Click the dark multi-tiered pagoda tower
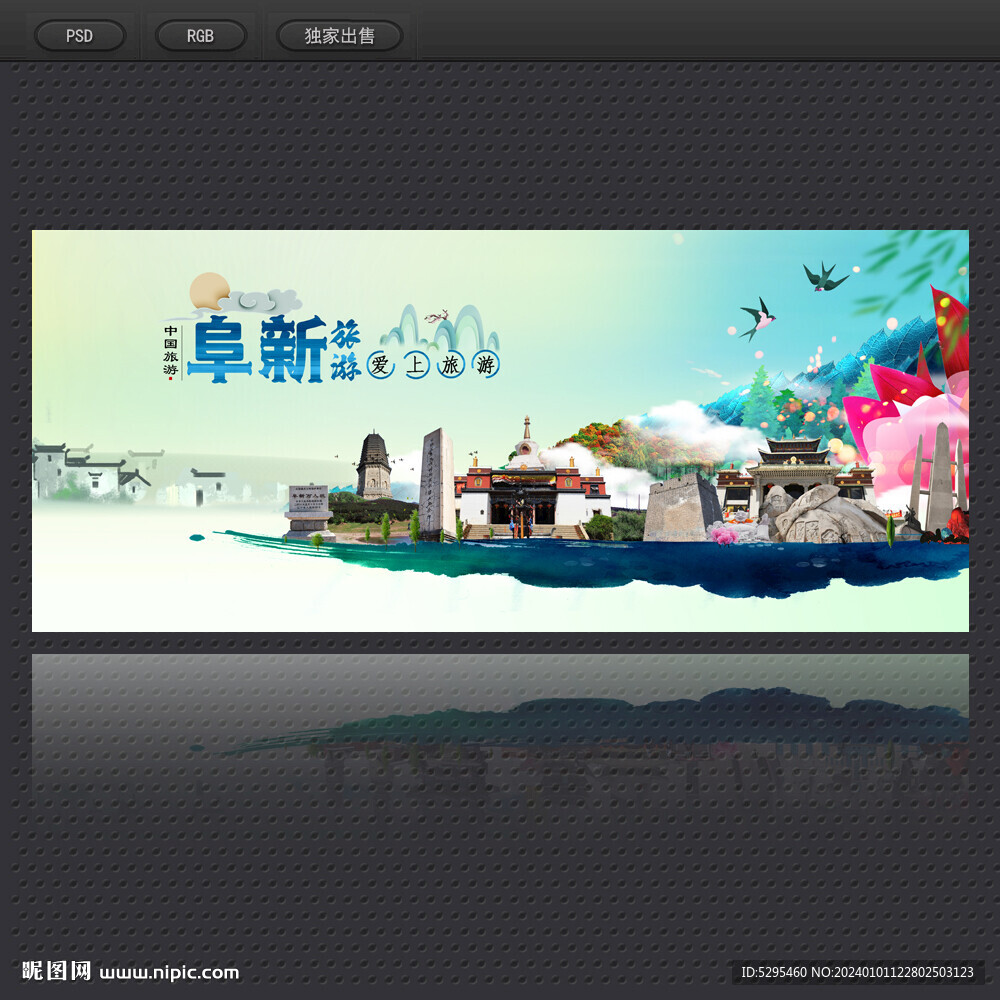 (x=374, y=466)
